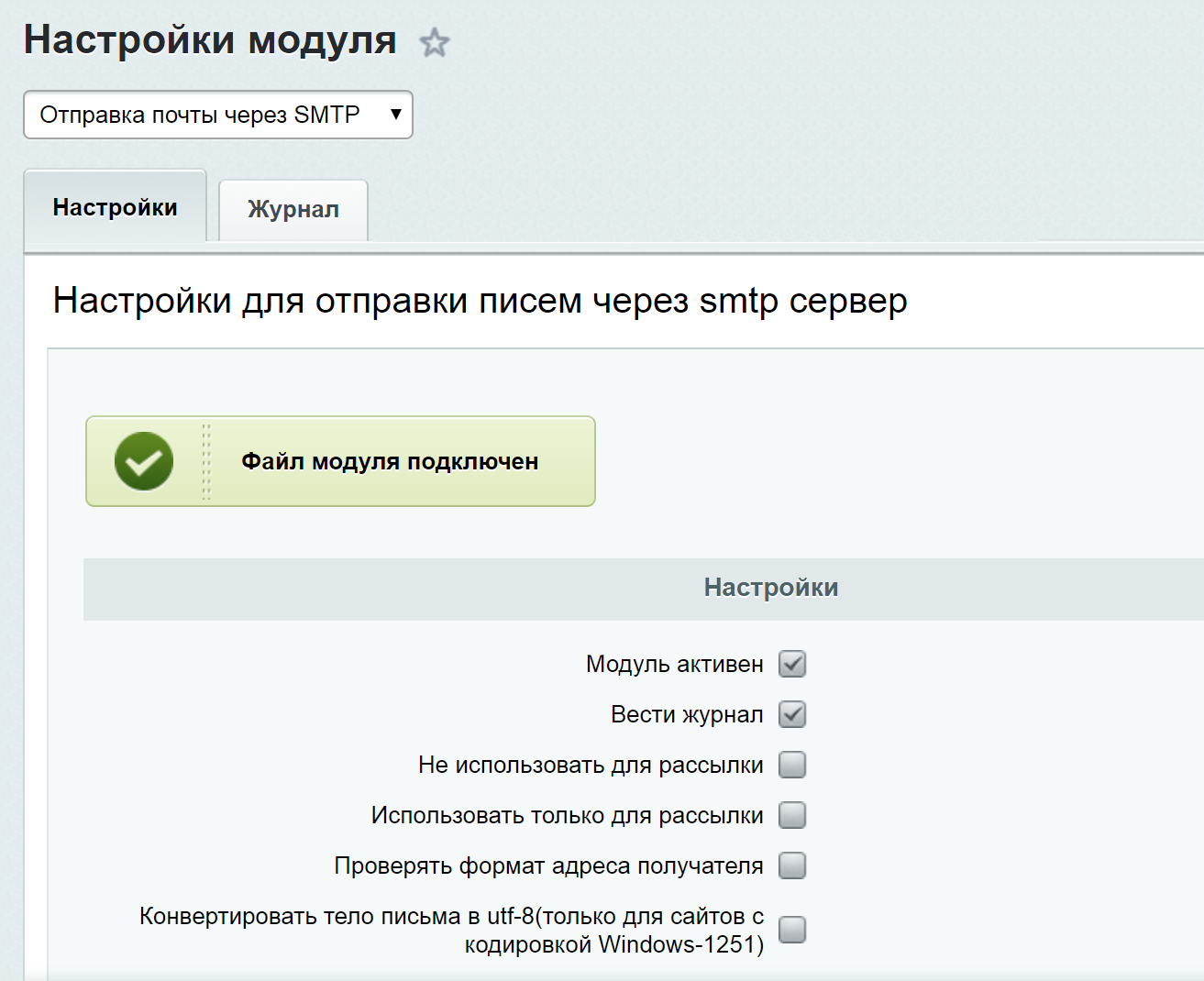Select 'Отправка почты через SMTP' combo box text

(x=200, y=115)
